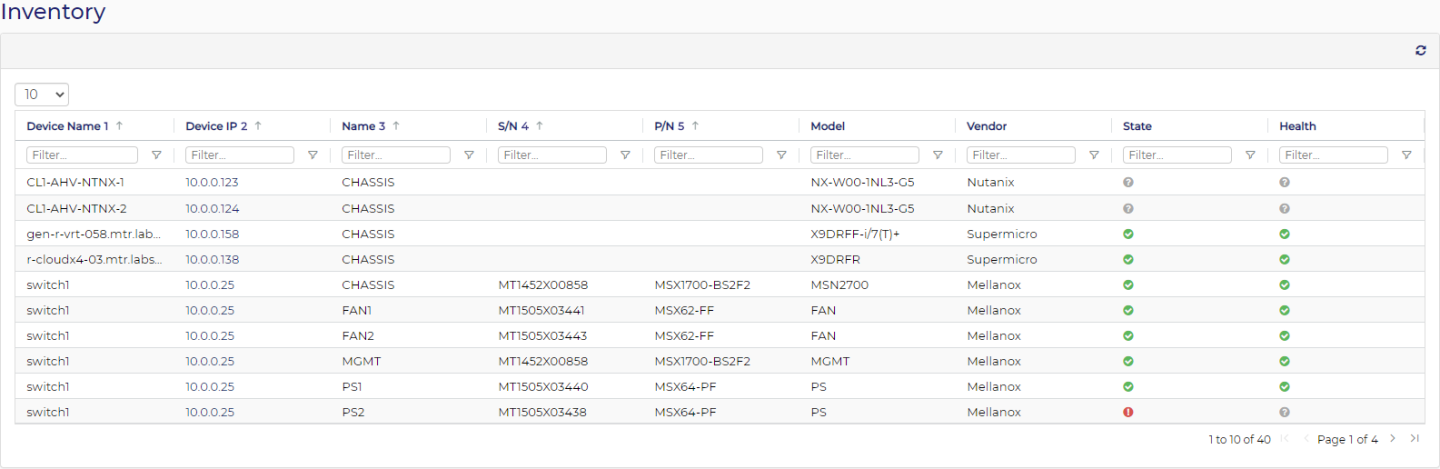Go to the next page of results
Image resolution: width=1440 pixels, height=469 pixels.
coord(1392,439)
